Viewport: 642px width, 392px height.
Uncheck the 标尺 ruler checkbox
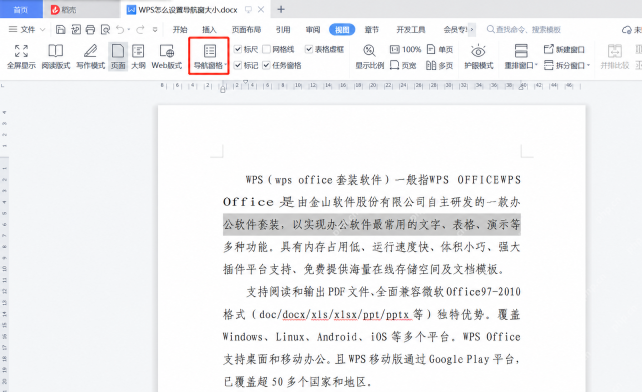coord(237,50)
